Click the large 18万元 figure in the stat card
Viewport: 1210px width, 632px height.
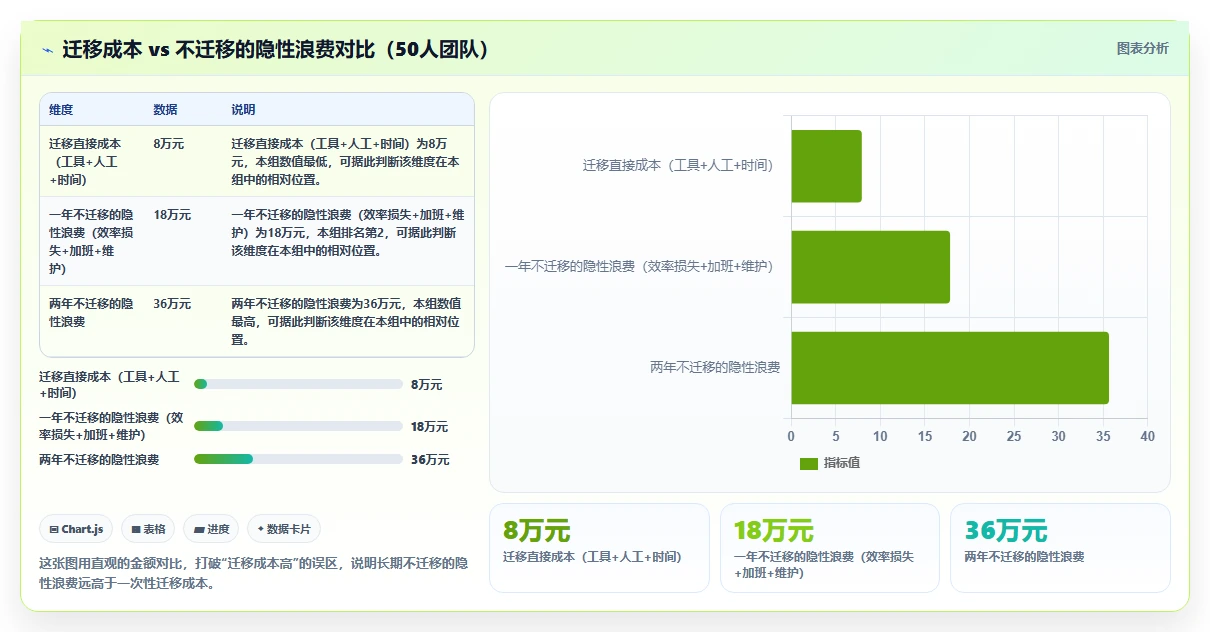coord(774,531)
